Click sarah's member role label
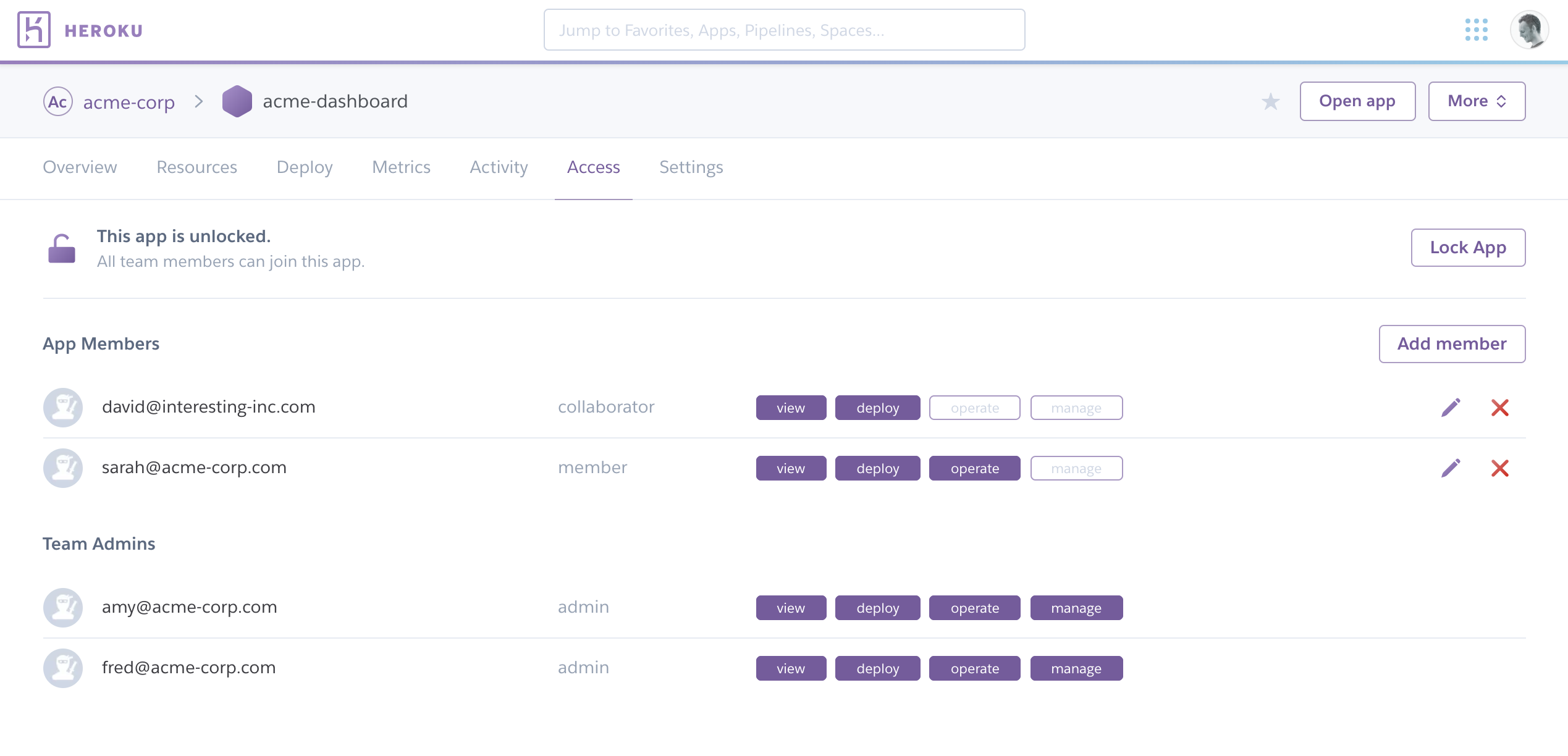Image resolution: width=1568 pixels, height=756 pixels. pos(592,468)
